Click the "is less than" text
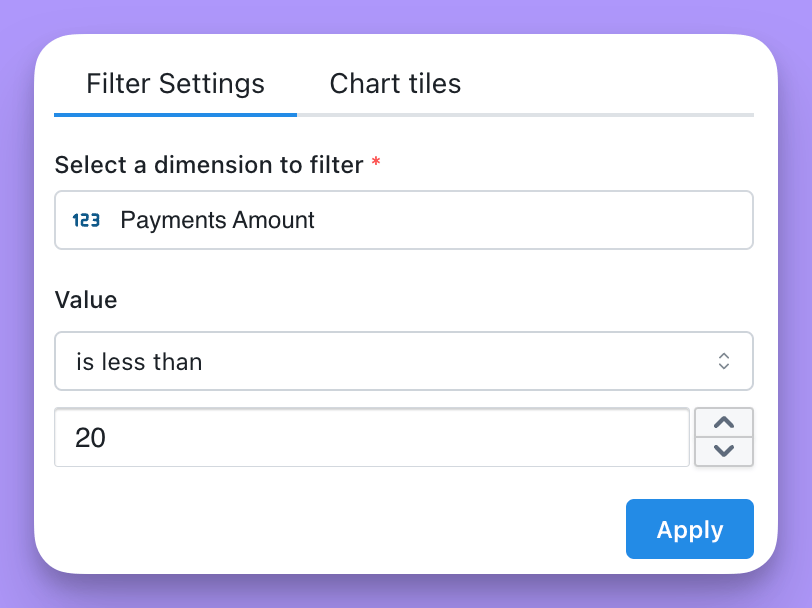The image size is (812, 608). point(139,361)
